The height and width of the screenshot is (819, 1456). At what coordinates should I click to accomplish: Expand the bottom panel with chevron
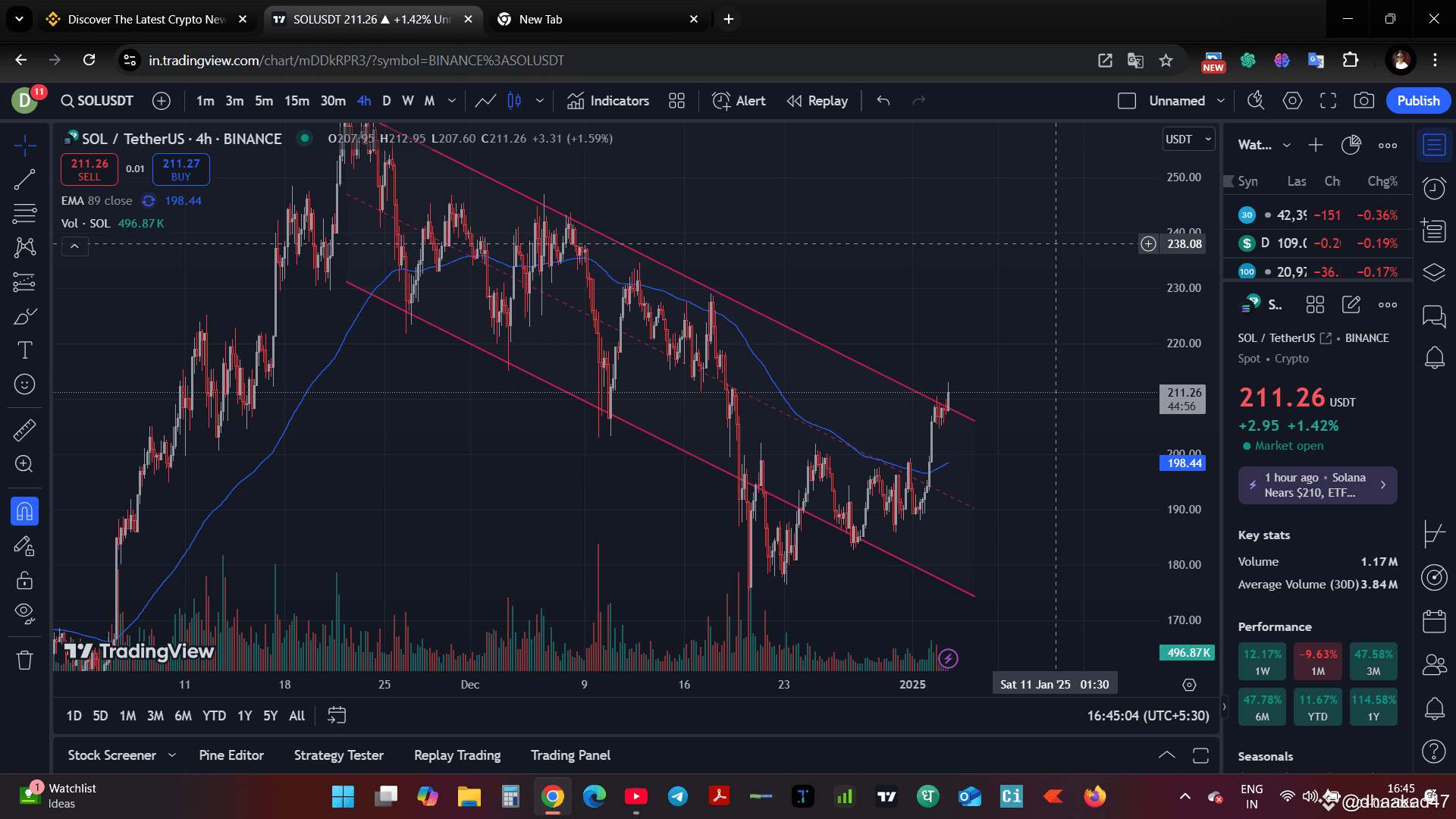click(1167, 755)
